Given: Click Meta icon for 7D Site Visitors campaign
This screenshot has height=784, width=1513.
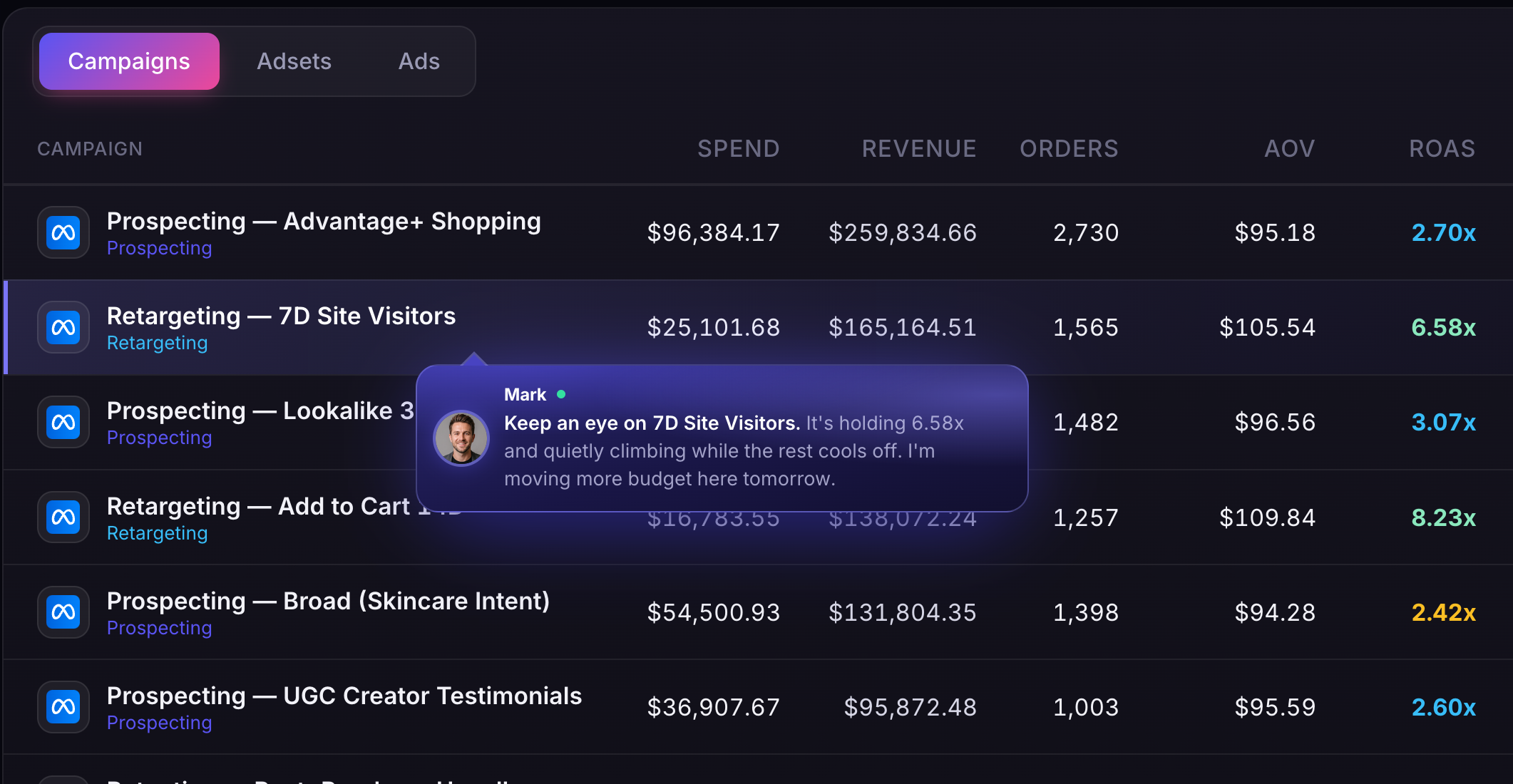Looking at the screenshot, I should coord(63,327).
